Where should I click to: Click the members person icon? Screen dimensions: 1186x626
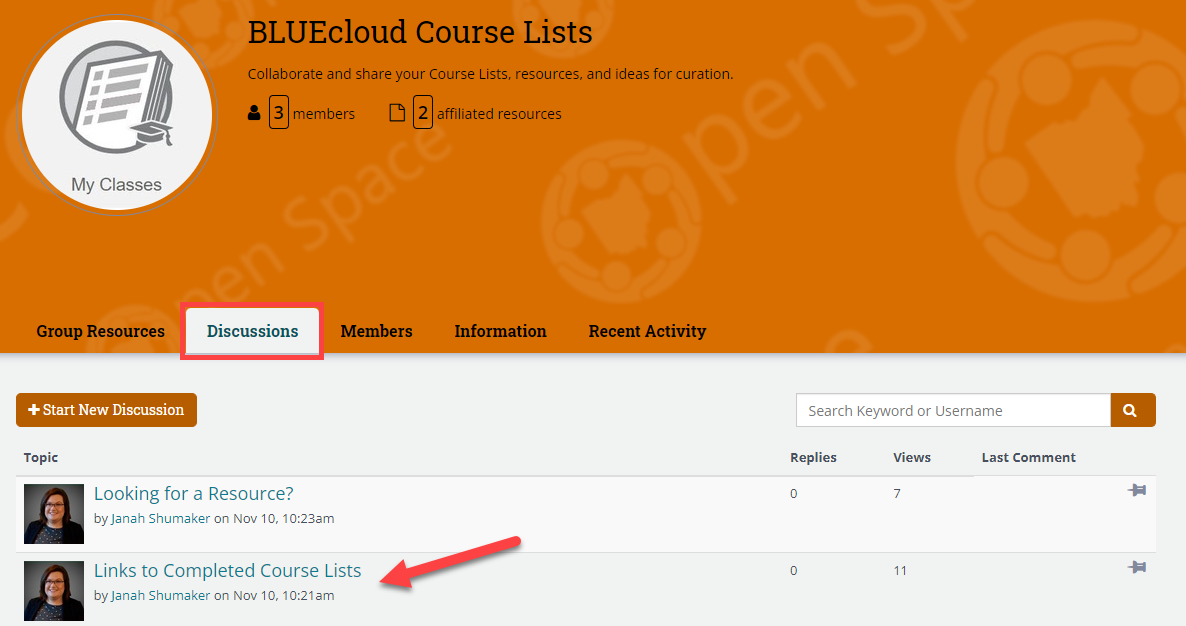pos(254,113)
